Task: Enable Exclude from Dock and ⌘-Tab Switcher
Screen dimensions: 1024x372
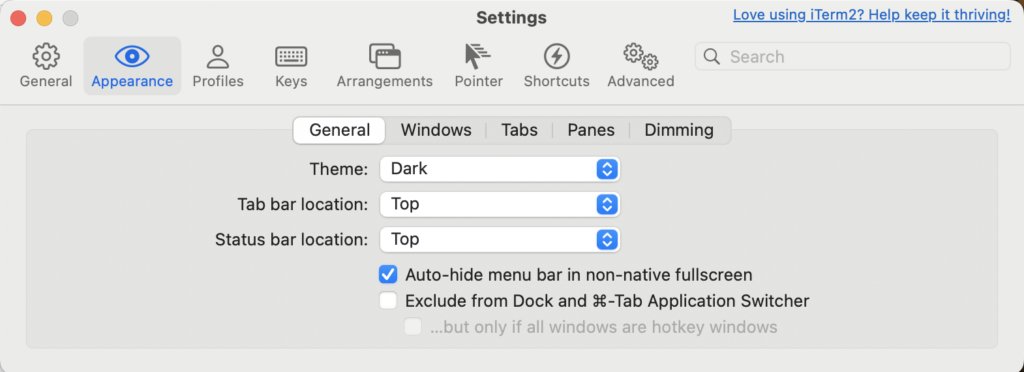Action: (x=388, y=301)
